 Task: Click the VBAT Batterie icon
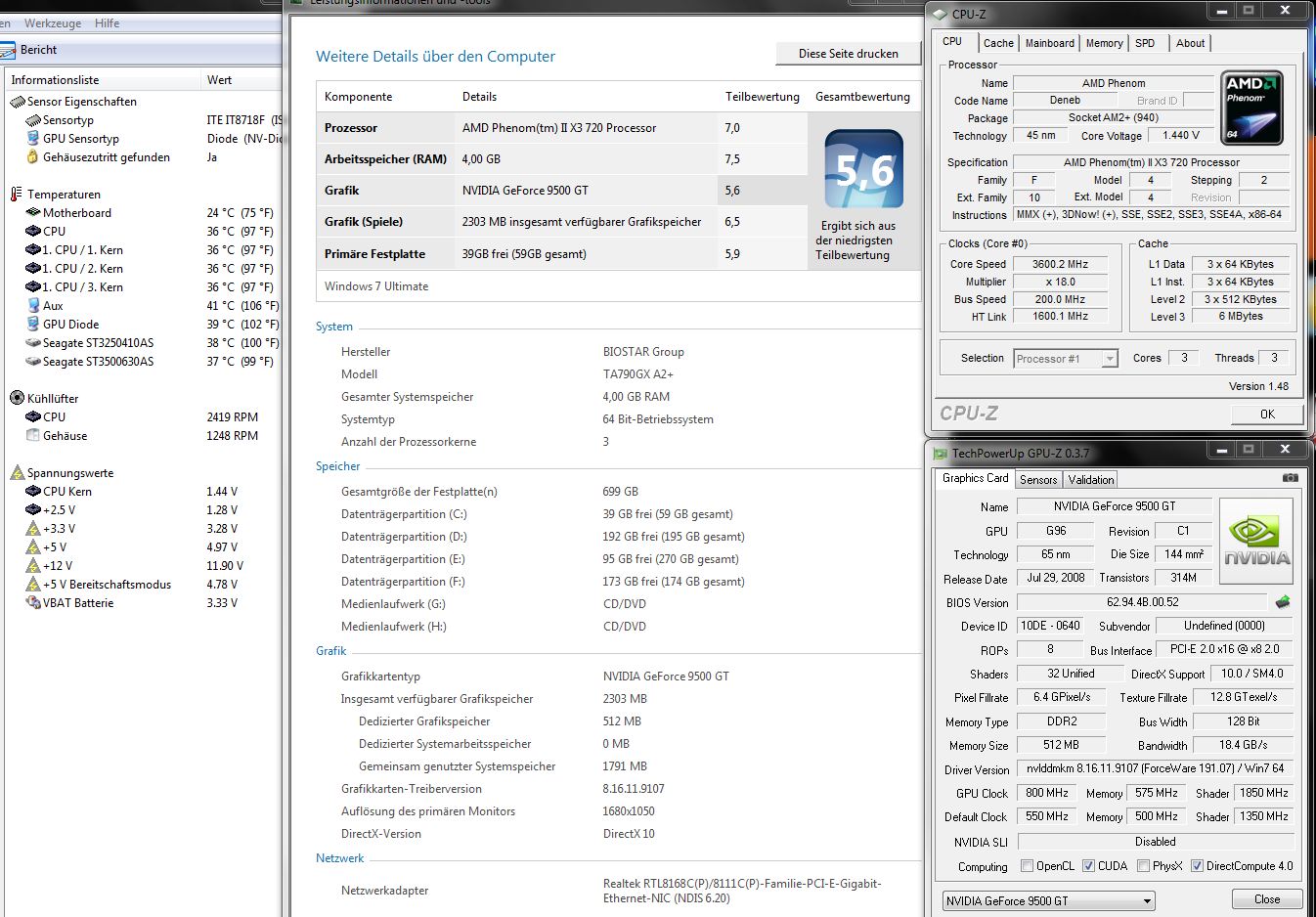(33, 603)
